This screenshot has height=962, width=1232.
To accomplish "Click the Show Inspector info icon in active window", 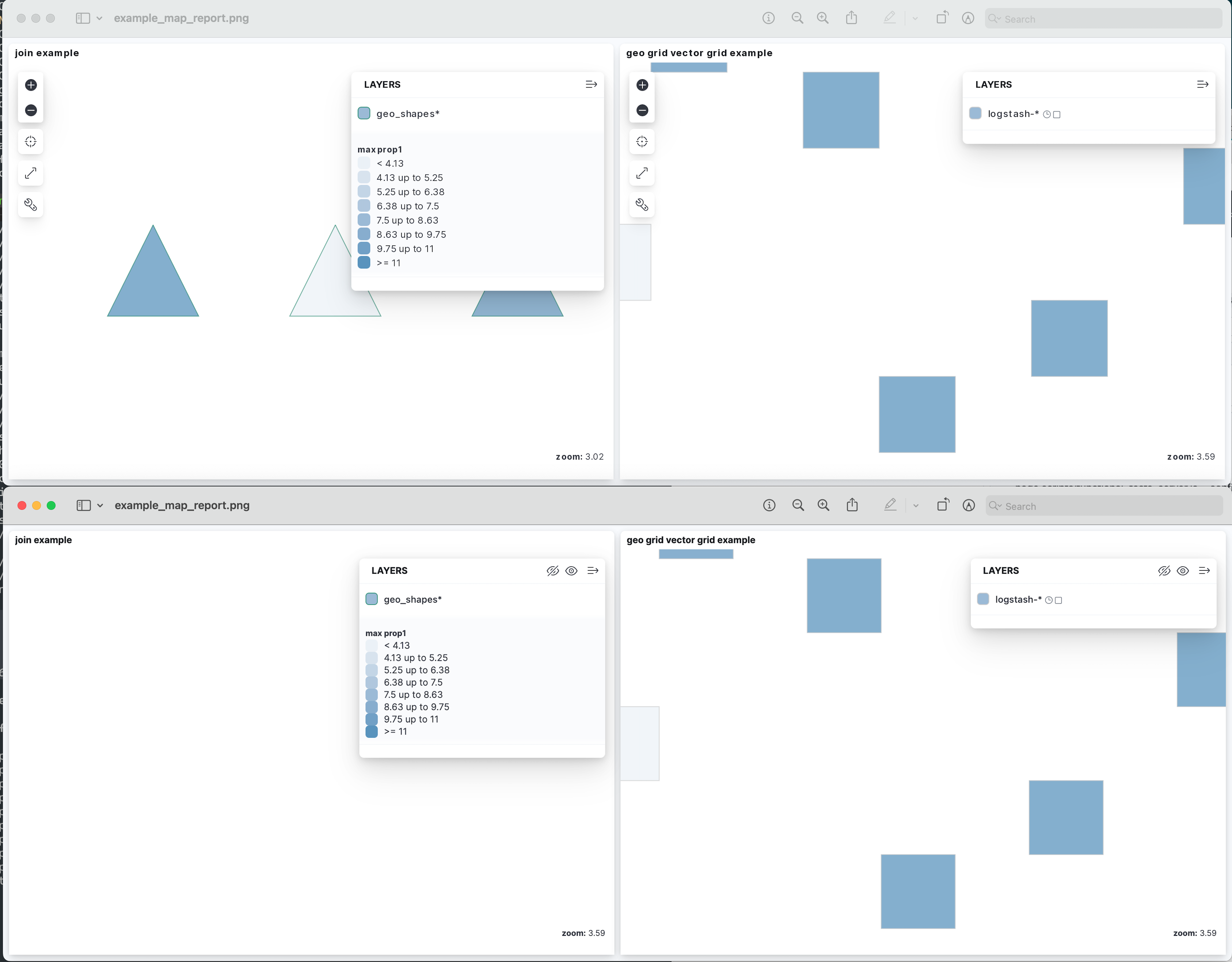I will (x=769, y=505).
